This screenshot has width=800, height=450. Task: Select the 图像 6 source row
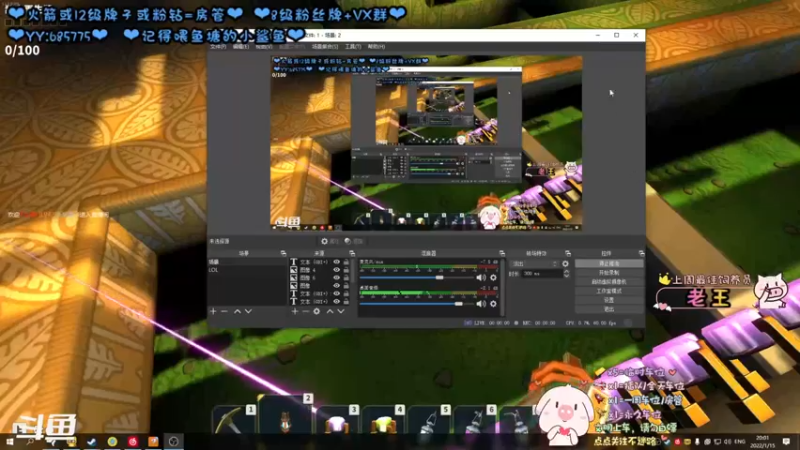tap(320, 278)
